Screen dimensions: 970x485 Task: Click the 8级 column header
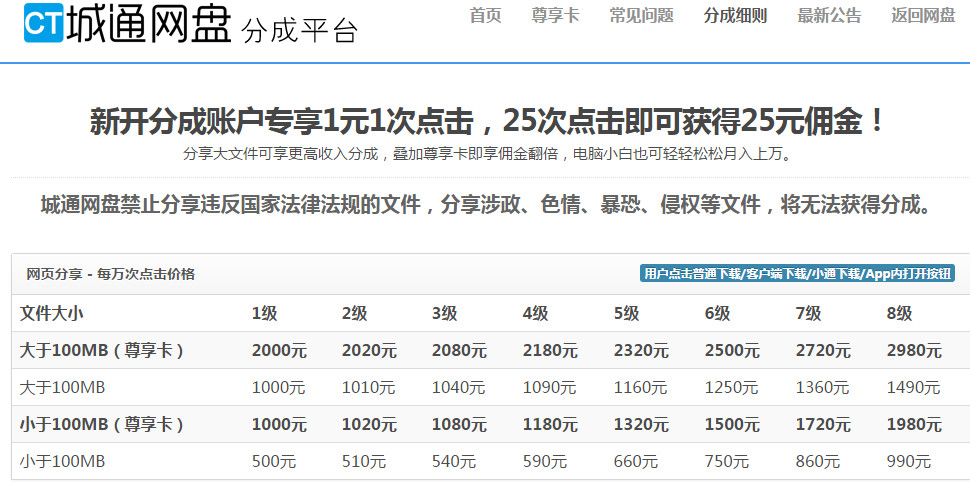coord(899,314)
